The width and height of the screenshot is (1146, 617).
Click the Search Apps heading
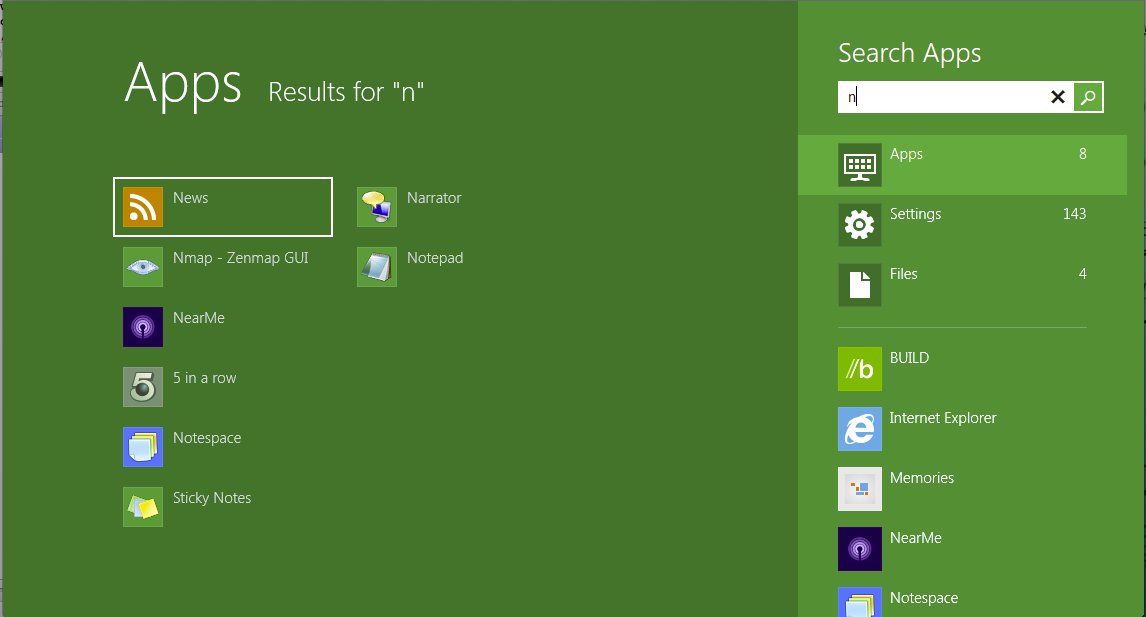point(909,53)
